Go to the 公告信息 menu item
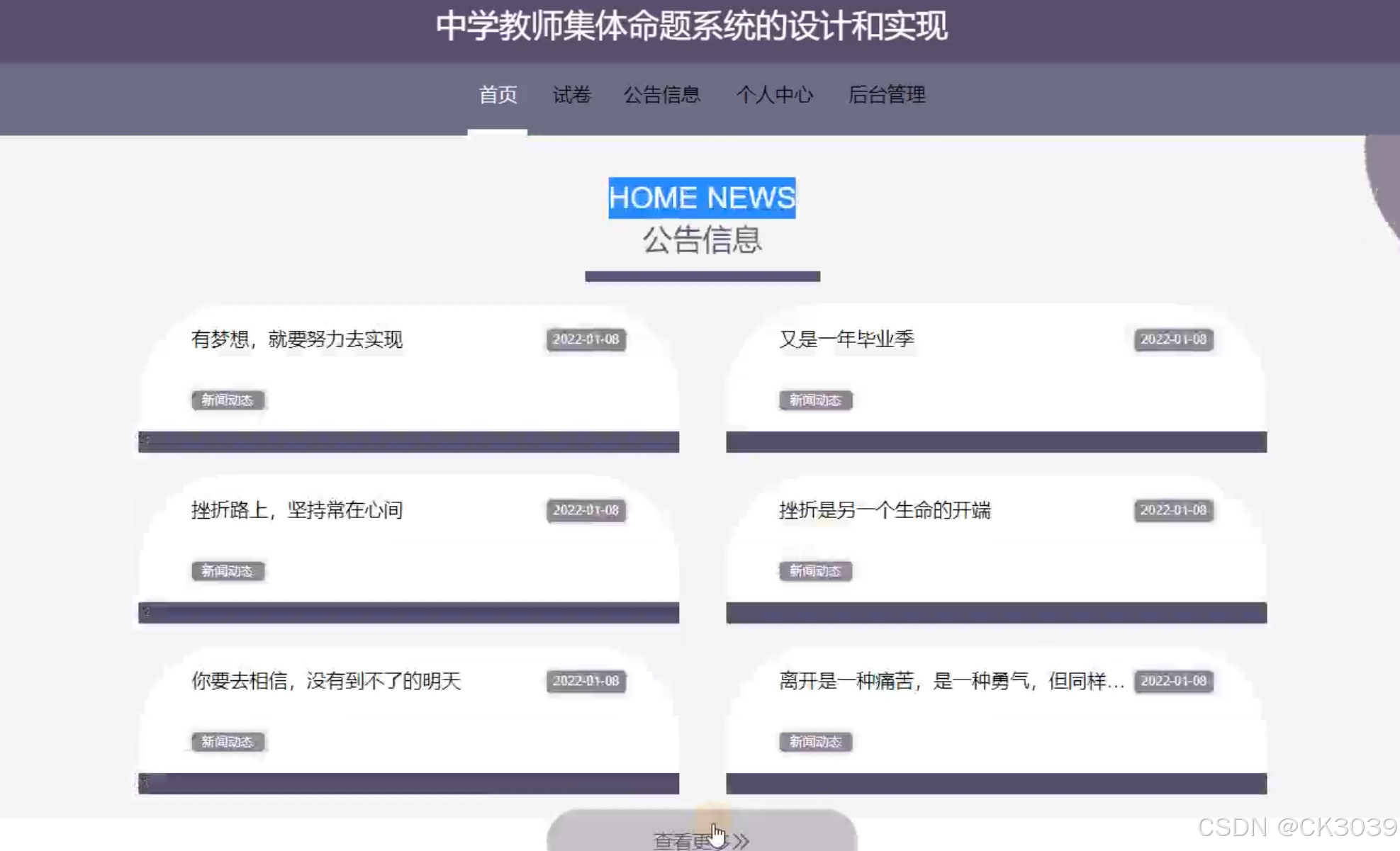The image size is (1400, 851). 661,95
